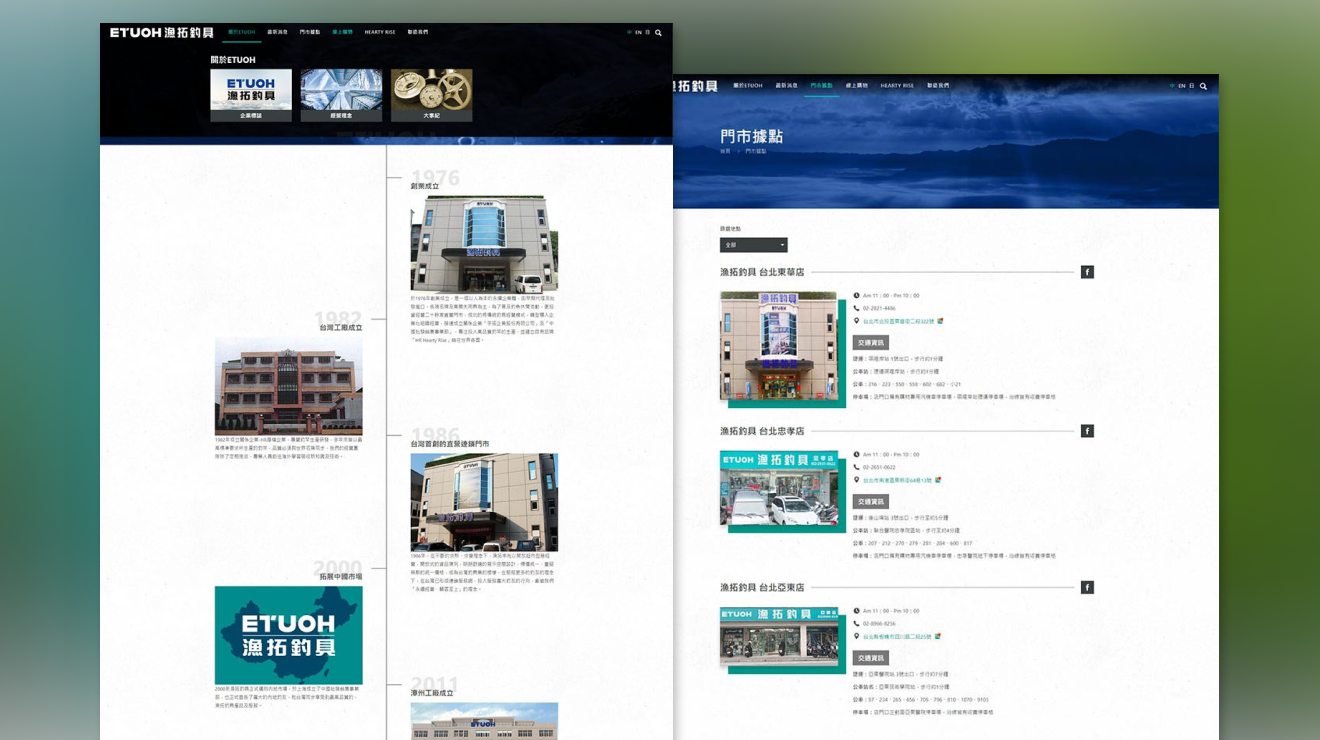Image resolution: width=1320 pixels, height=740 pixels.
Task: Select 聯絡我們 menu in timeline window
Action: (417, 32)
